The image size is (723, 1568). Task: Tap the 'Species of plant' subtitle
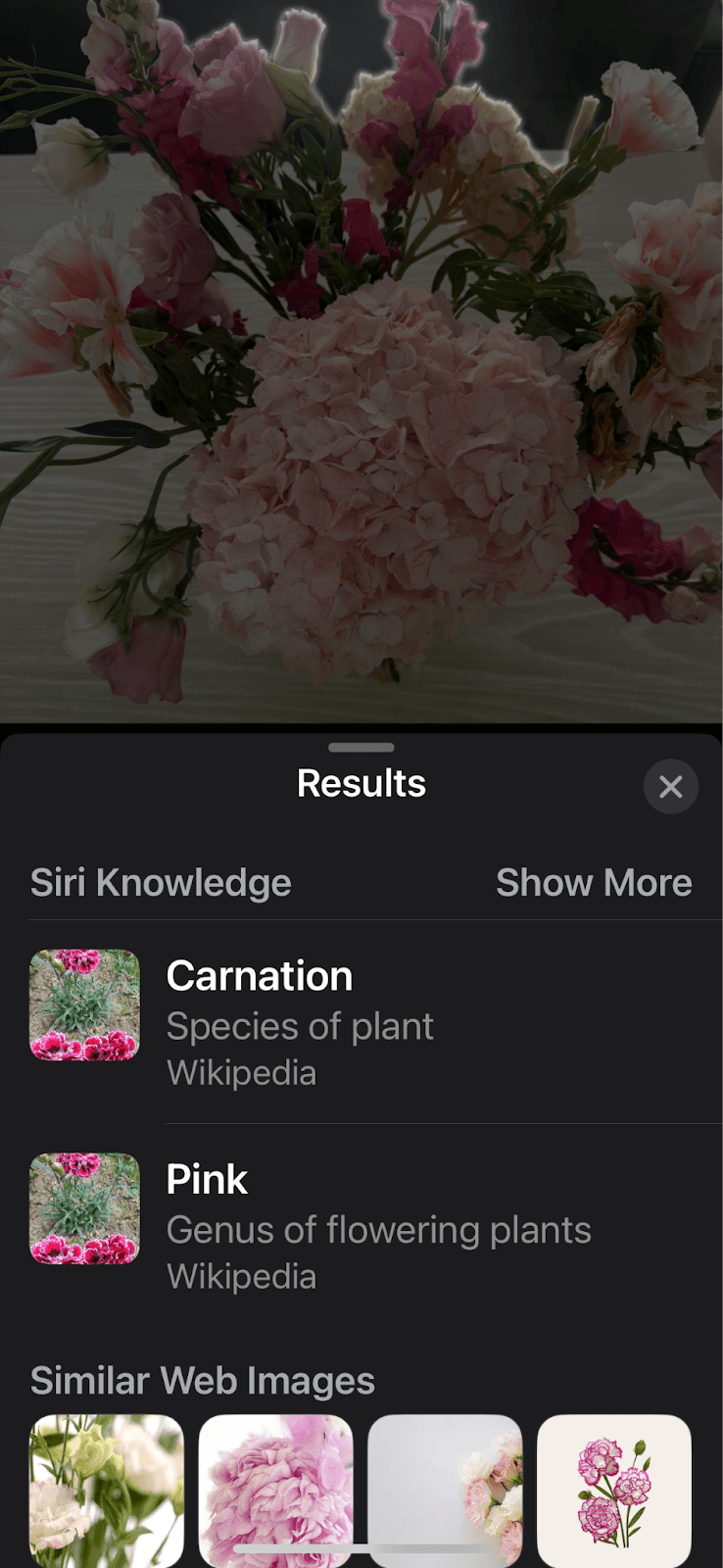(300, 1026)
